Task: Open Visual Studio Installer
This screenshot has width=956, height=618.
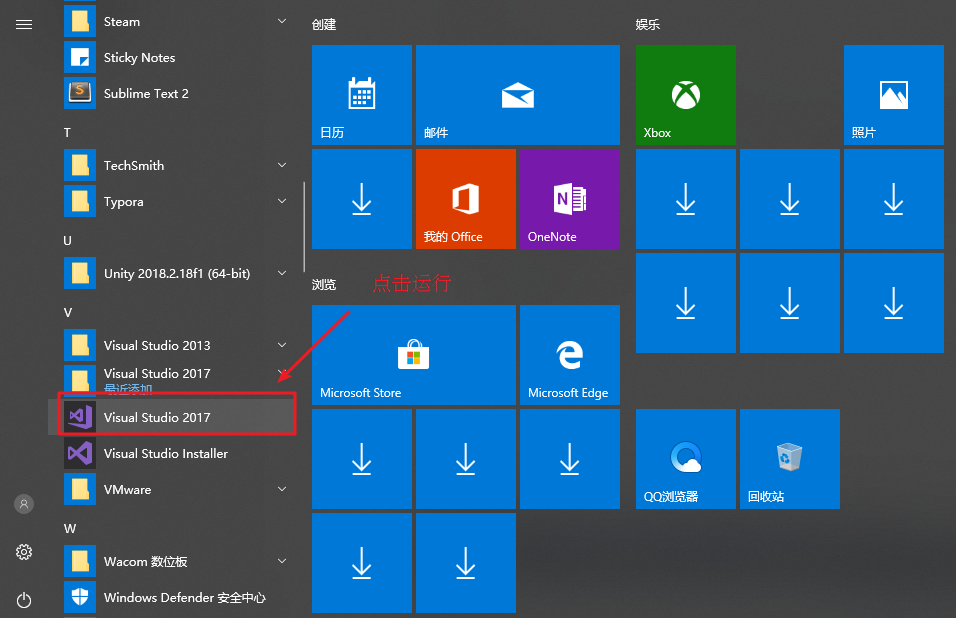Action: pos(165,453)
